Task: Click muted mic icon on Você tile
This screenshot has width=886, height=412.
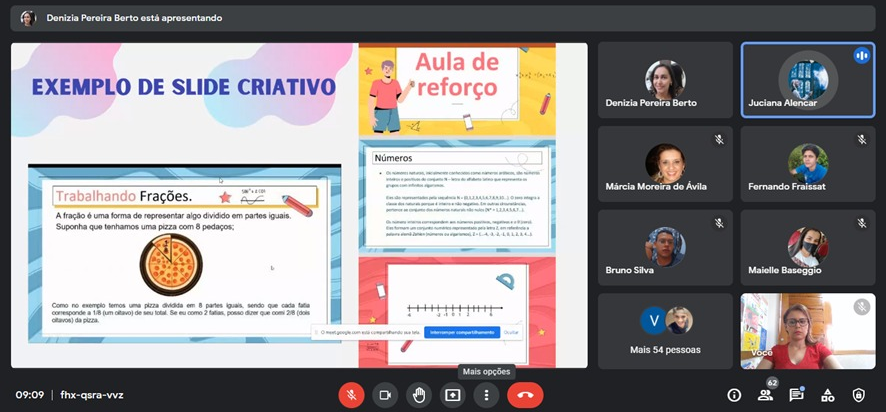Action: (862, 306)
